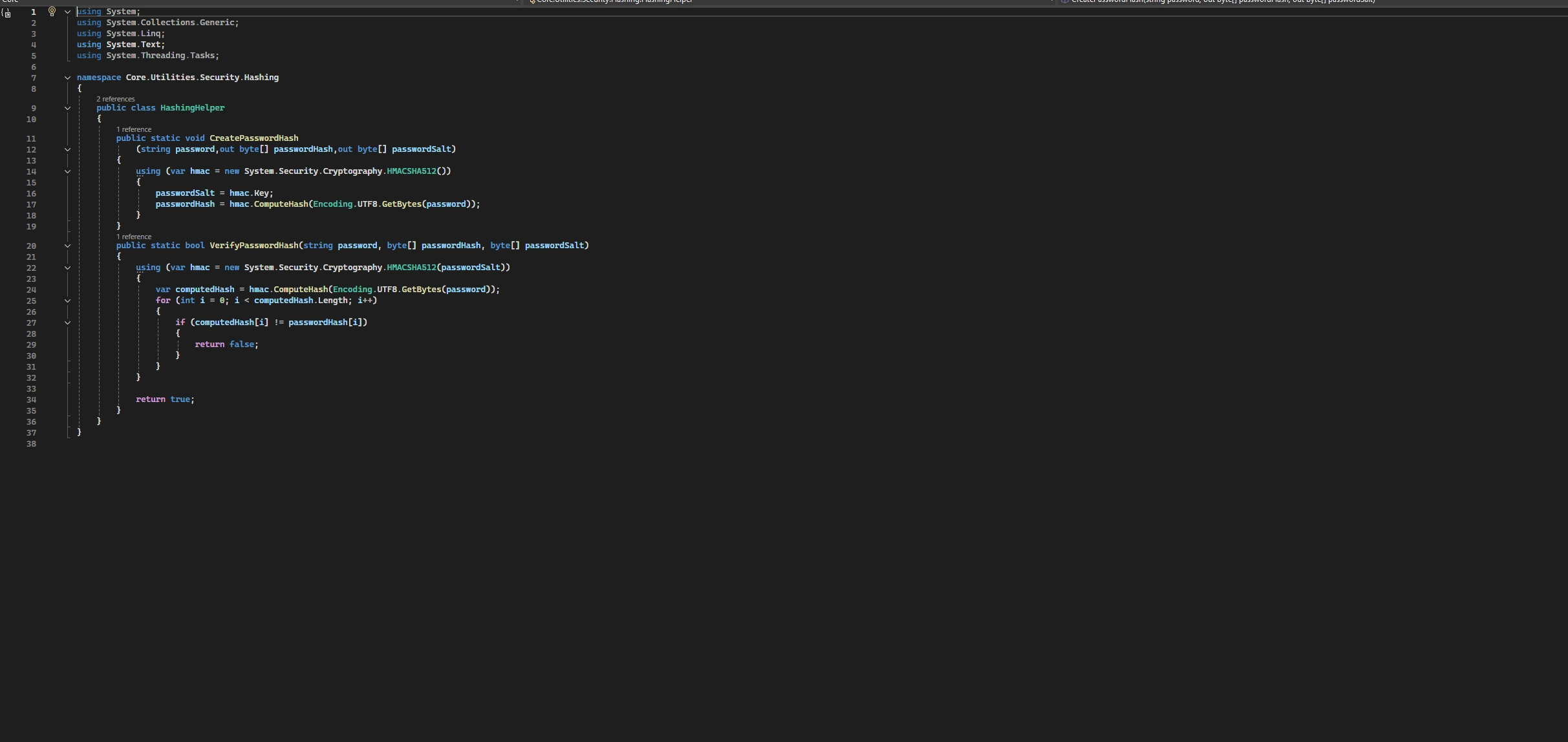Open the 2 references CodeLens link
This screenshot has height=742, width=1568.
[115, 99]
